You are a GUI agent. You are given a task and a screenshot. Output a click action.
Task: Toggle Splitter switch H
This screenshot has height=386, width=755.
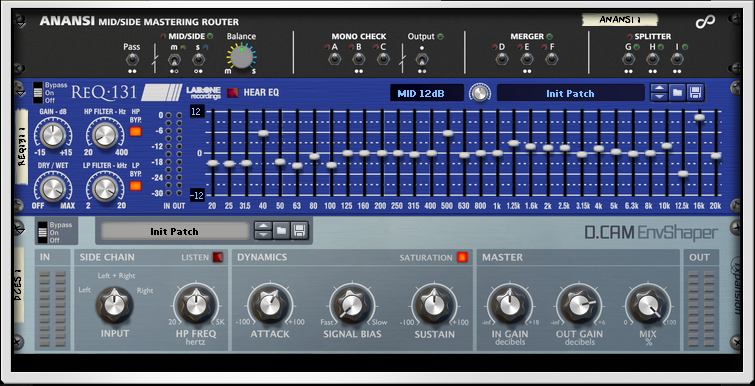(652, 59)
